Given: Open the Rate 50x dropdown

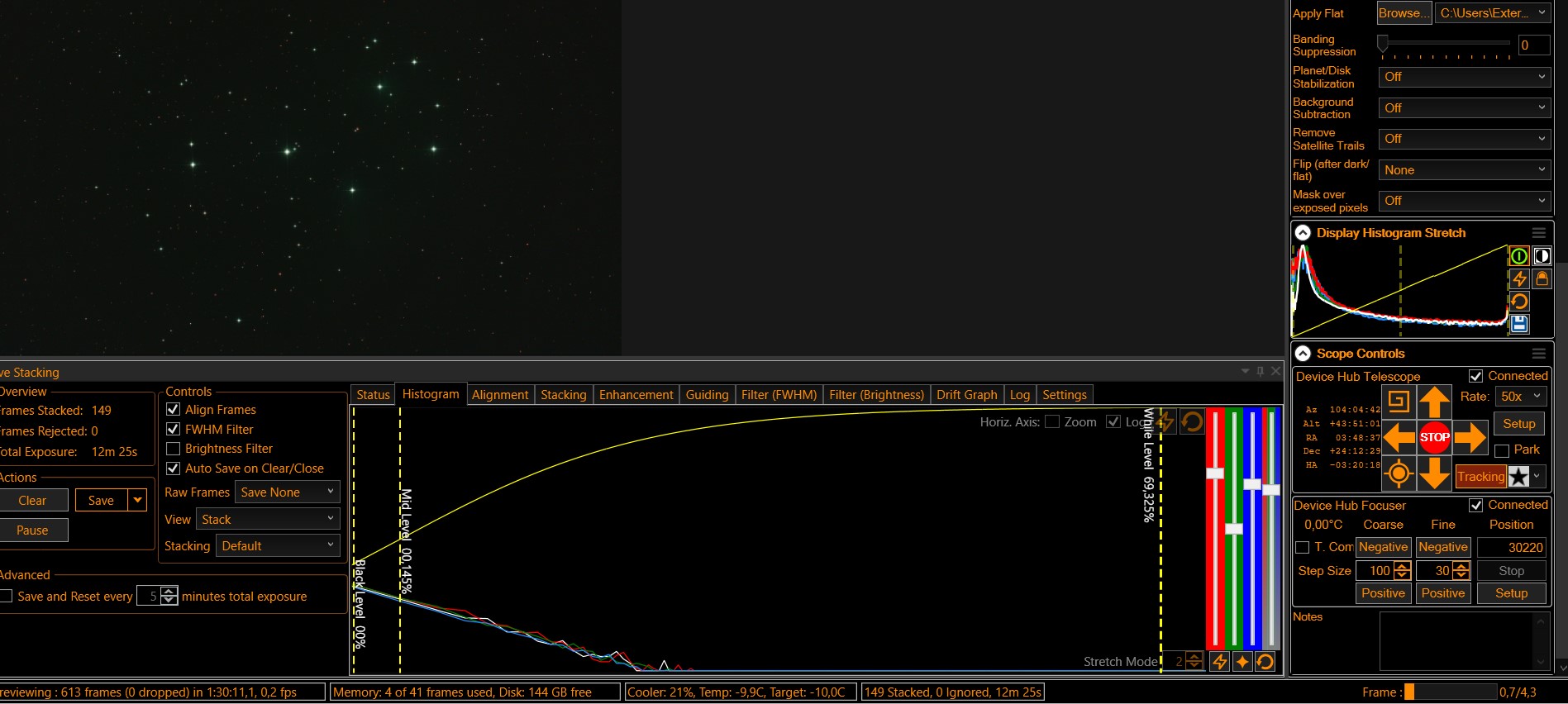Looking at the screenshot, I should click(1520, 397).
